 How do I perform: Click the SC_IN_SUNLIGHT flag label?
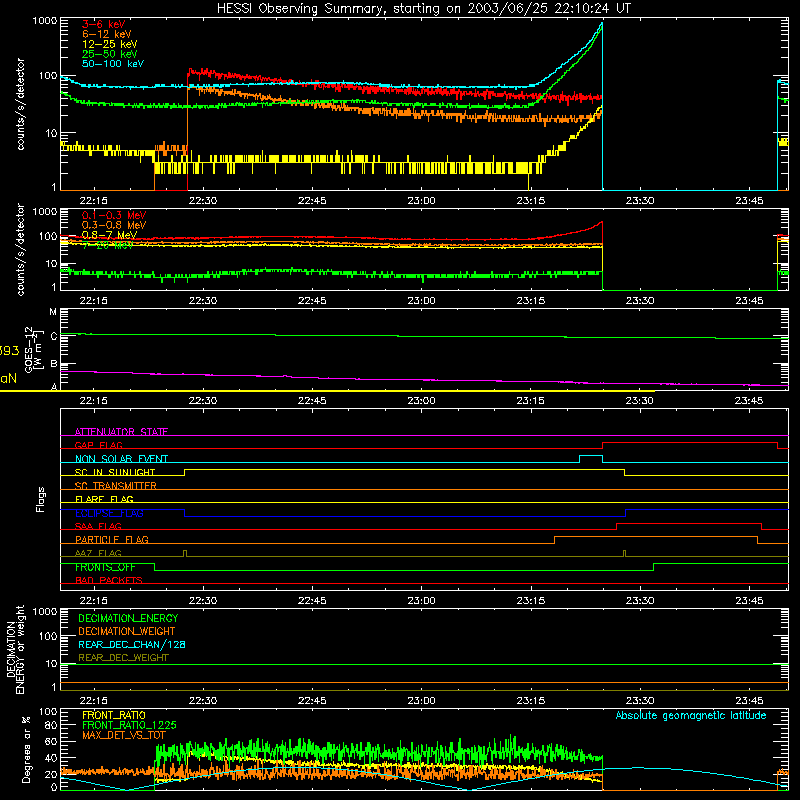pos(115,472)
